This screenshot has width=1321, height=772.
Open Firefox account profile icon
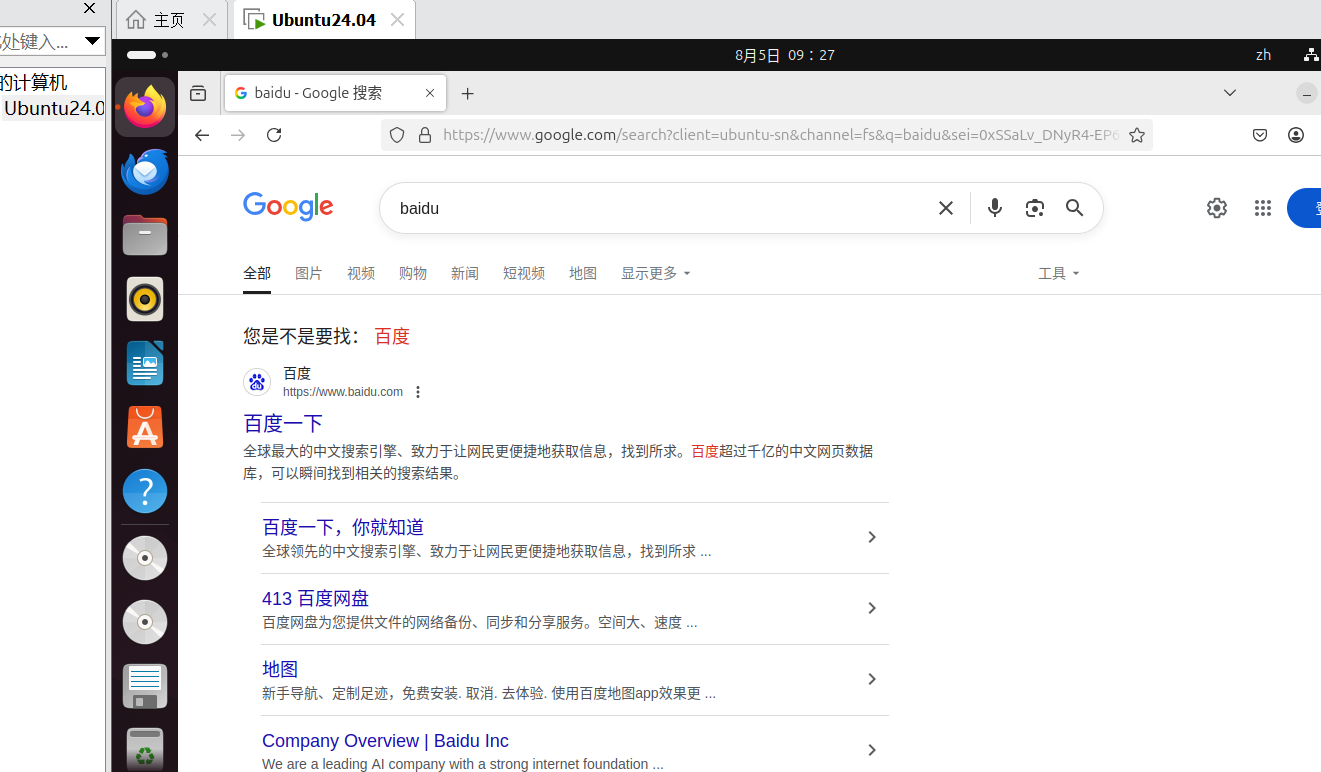click(x=1296, y=135)
